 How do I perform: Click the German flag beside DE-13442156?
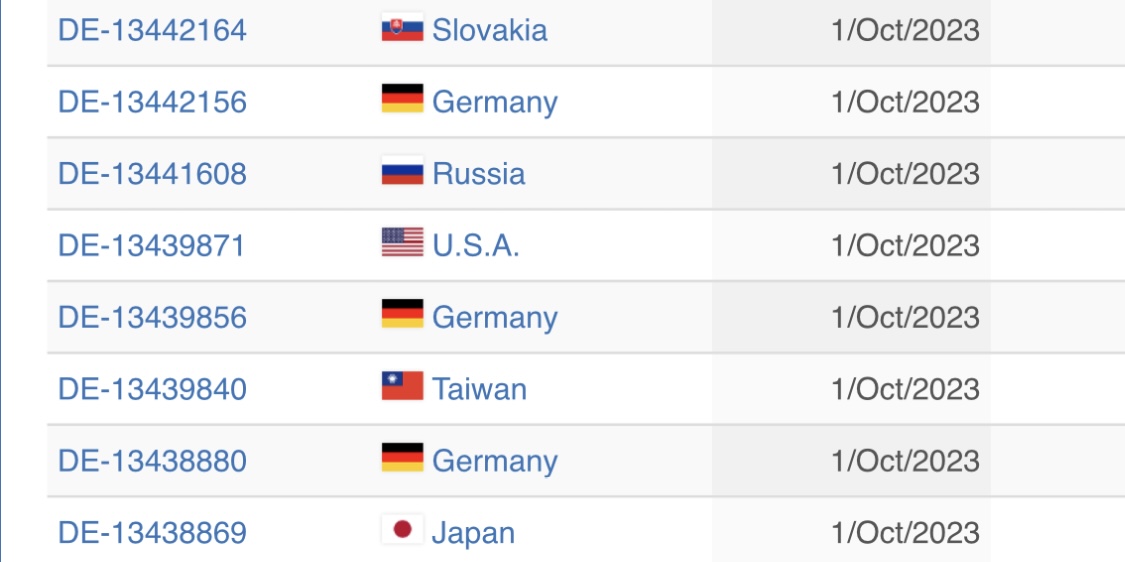click(x=403, y=99)
